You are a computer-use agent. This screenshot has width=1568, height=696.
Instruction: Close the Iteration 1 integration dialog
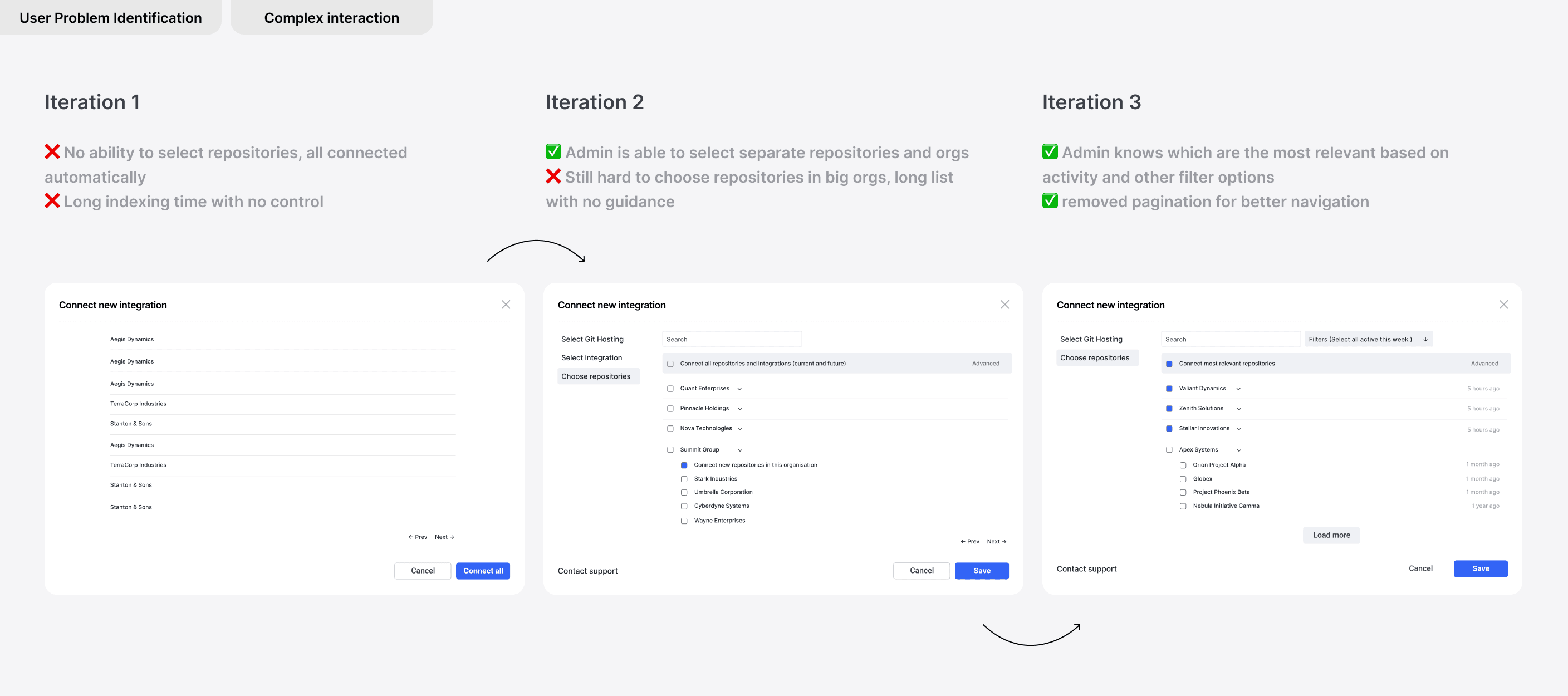(x=505, y=305)
